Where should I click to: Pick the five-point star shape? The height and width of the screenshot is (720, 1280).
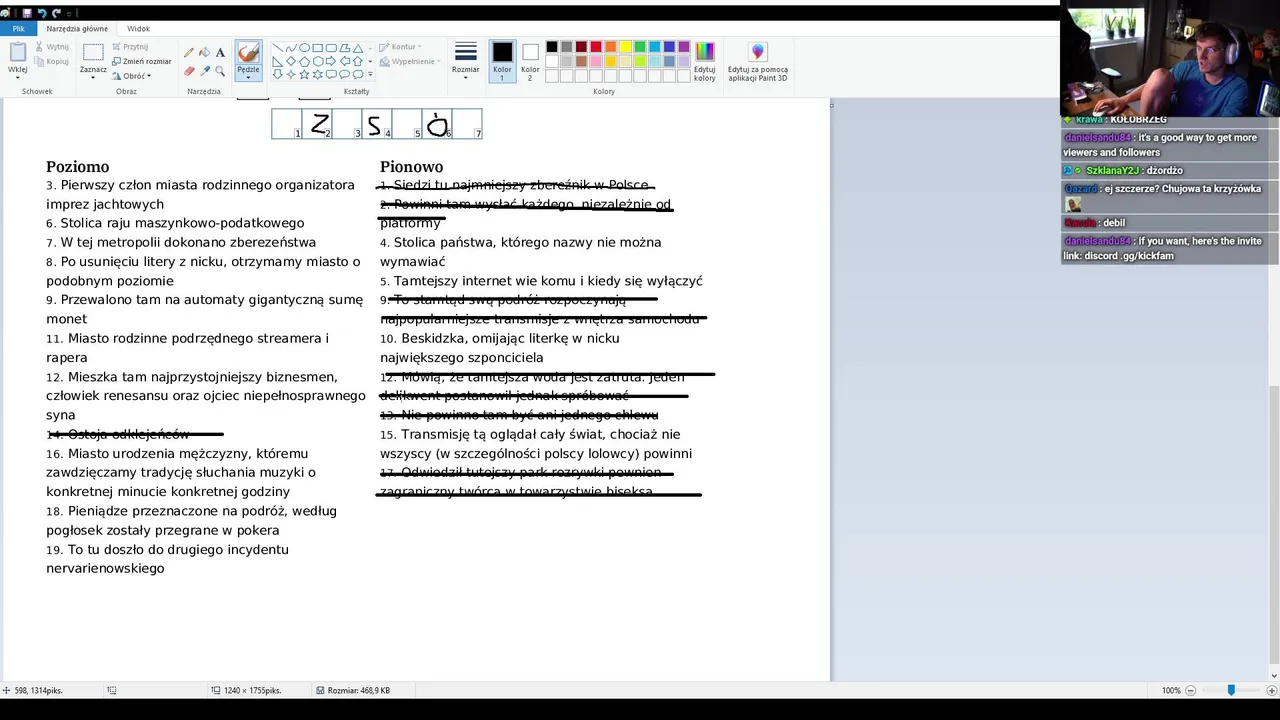coord(304,74)
